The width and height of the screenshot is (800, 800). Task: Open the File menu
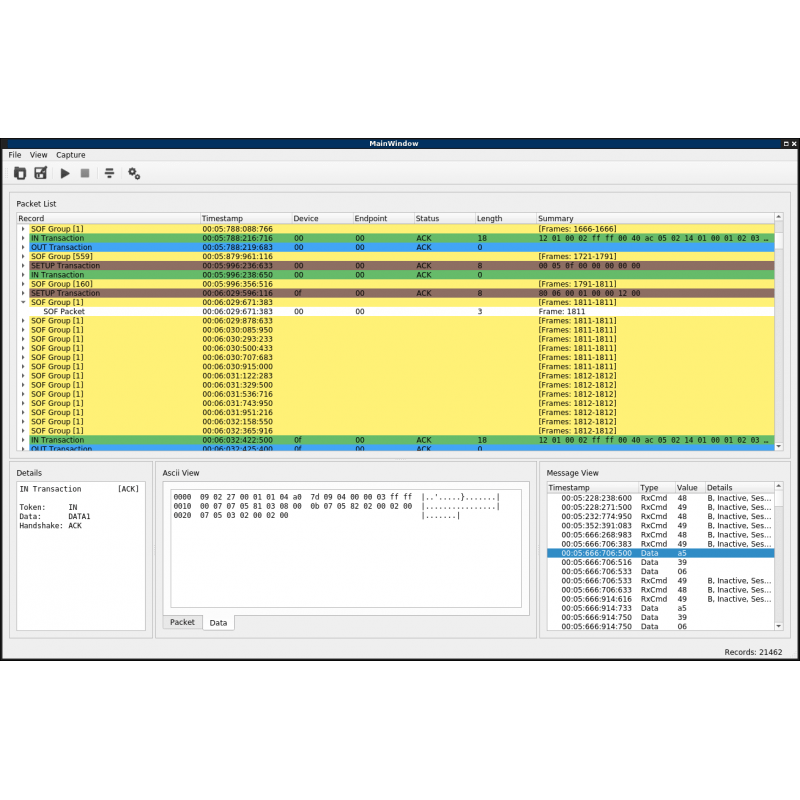tap(15, 155)
